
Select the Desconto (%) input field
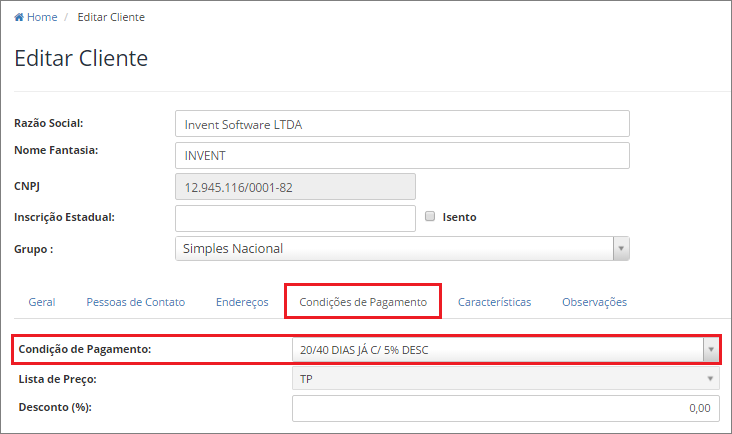click(x=506, y=408)
